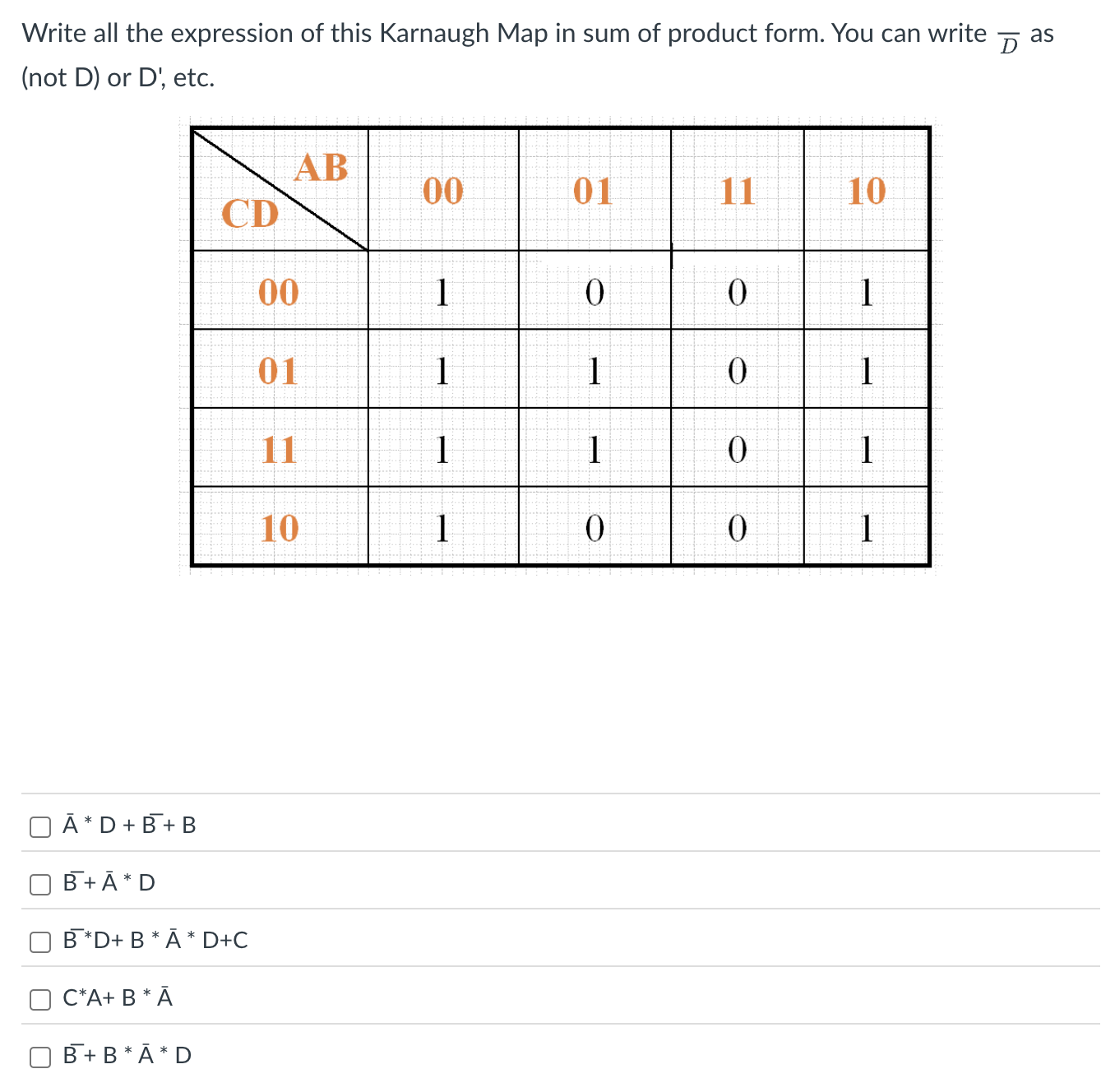
Task: Select the B̄ + Ā * D answer checkbox
Action: pos(41,884)
